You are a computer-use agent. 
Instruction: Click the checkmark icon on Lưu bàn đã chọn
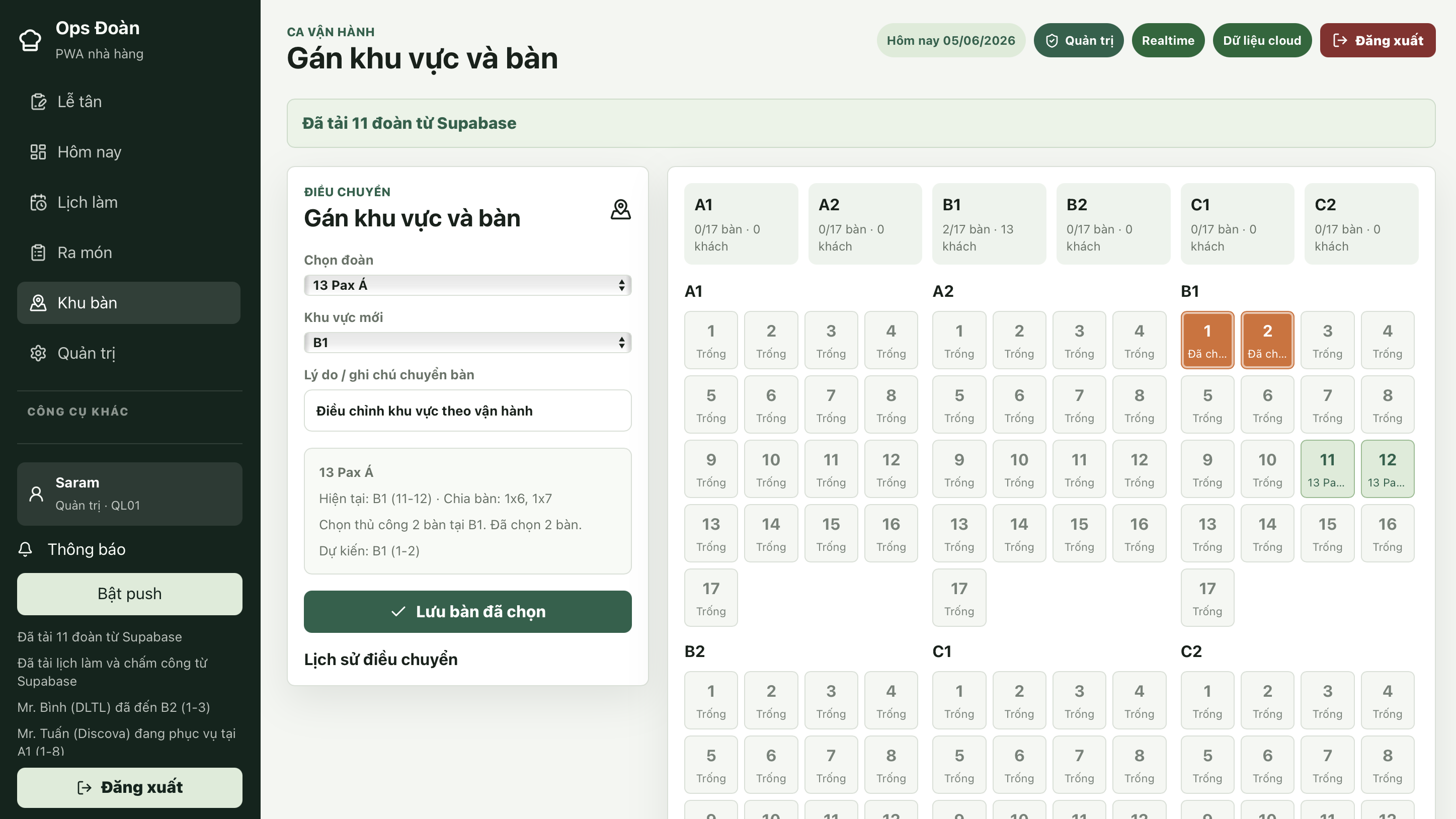[398, 612]
